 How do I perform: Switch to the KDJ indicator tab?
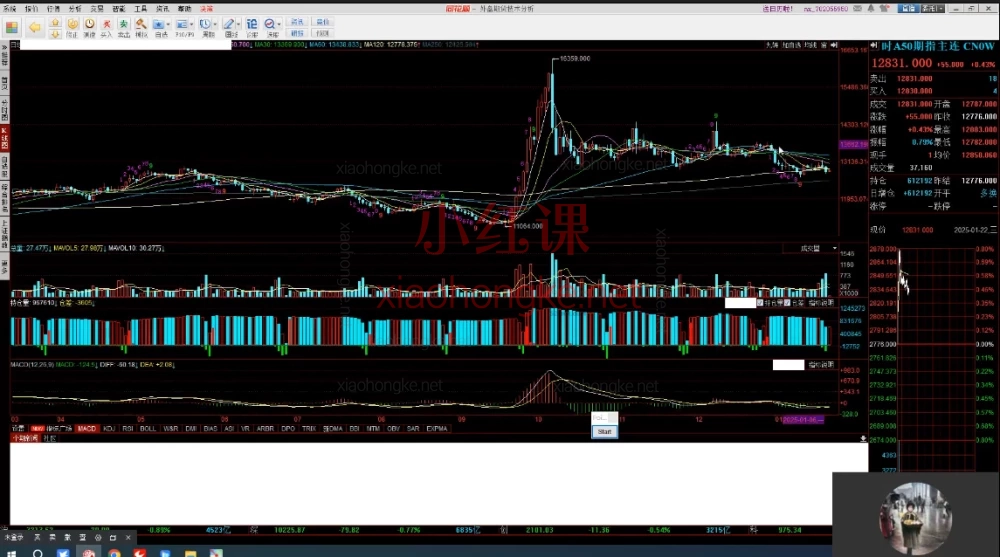tap(109, 429)
